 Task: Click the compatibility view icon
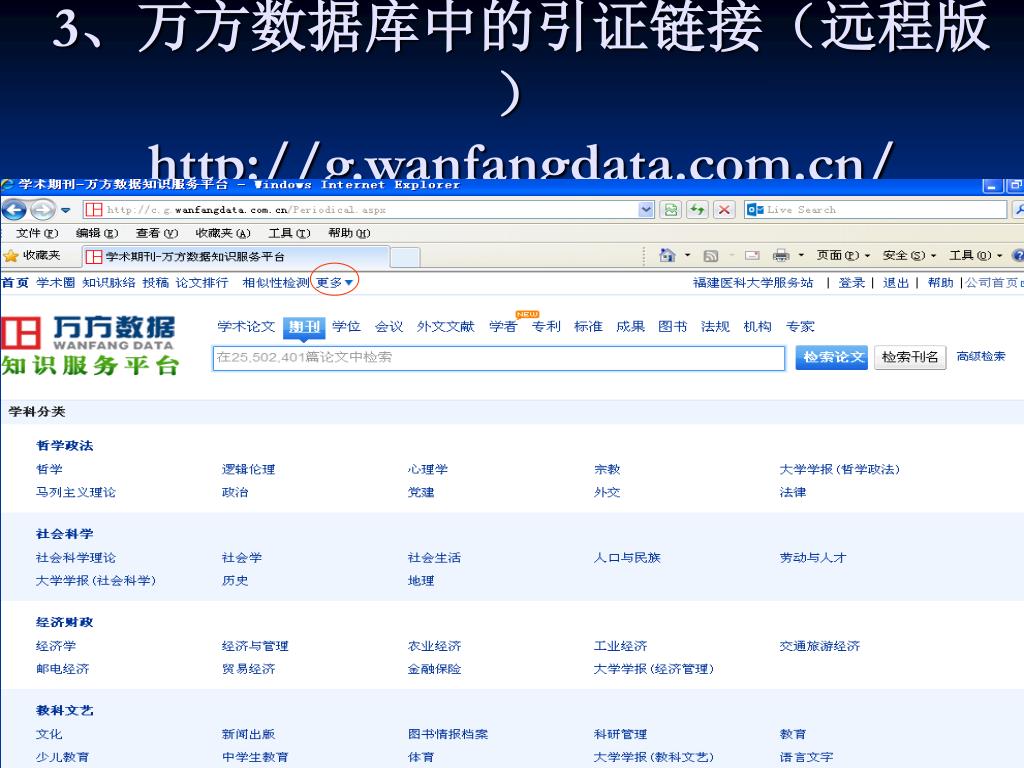pyautogui.click(x=671, y=210)
